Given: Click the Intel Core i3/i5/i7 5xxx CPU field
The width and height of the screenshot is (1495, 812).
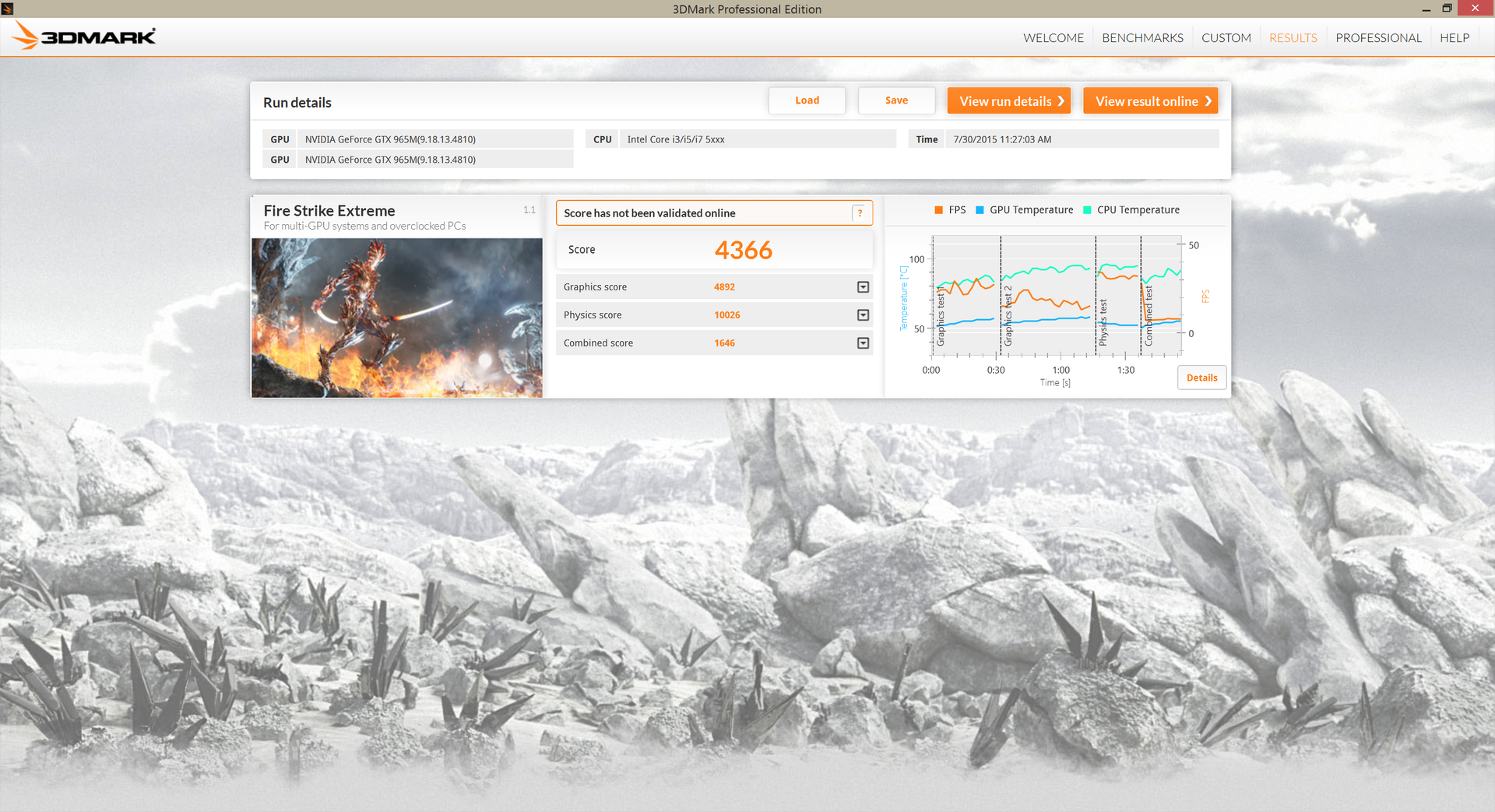Looking at the screenshot, I should 758,139.
